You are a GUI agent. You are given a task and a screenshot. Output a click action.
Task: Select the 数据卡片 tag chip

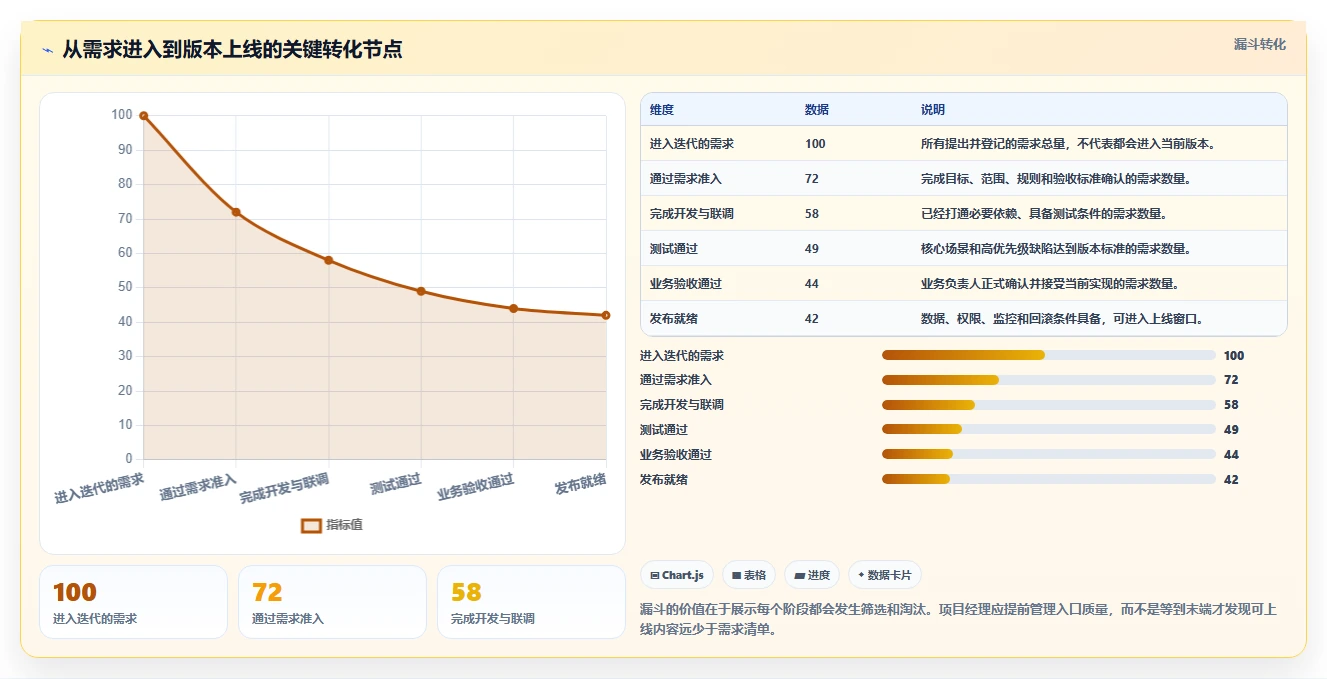click(x=885, y=575)
